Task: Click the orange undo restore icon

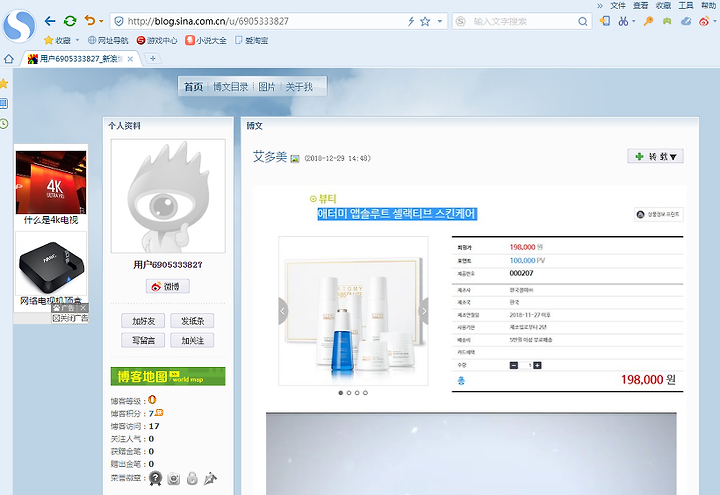Action: pos(90,21)
